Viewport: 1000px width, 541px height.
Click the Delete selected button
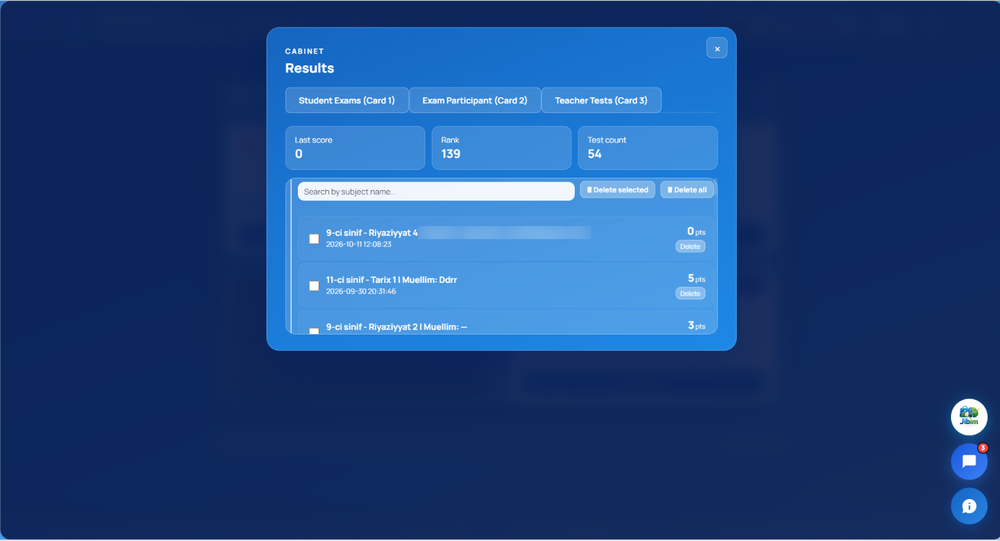617,190
